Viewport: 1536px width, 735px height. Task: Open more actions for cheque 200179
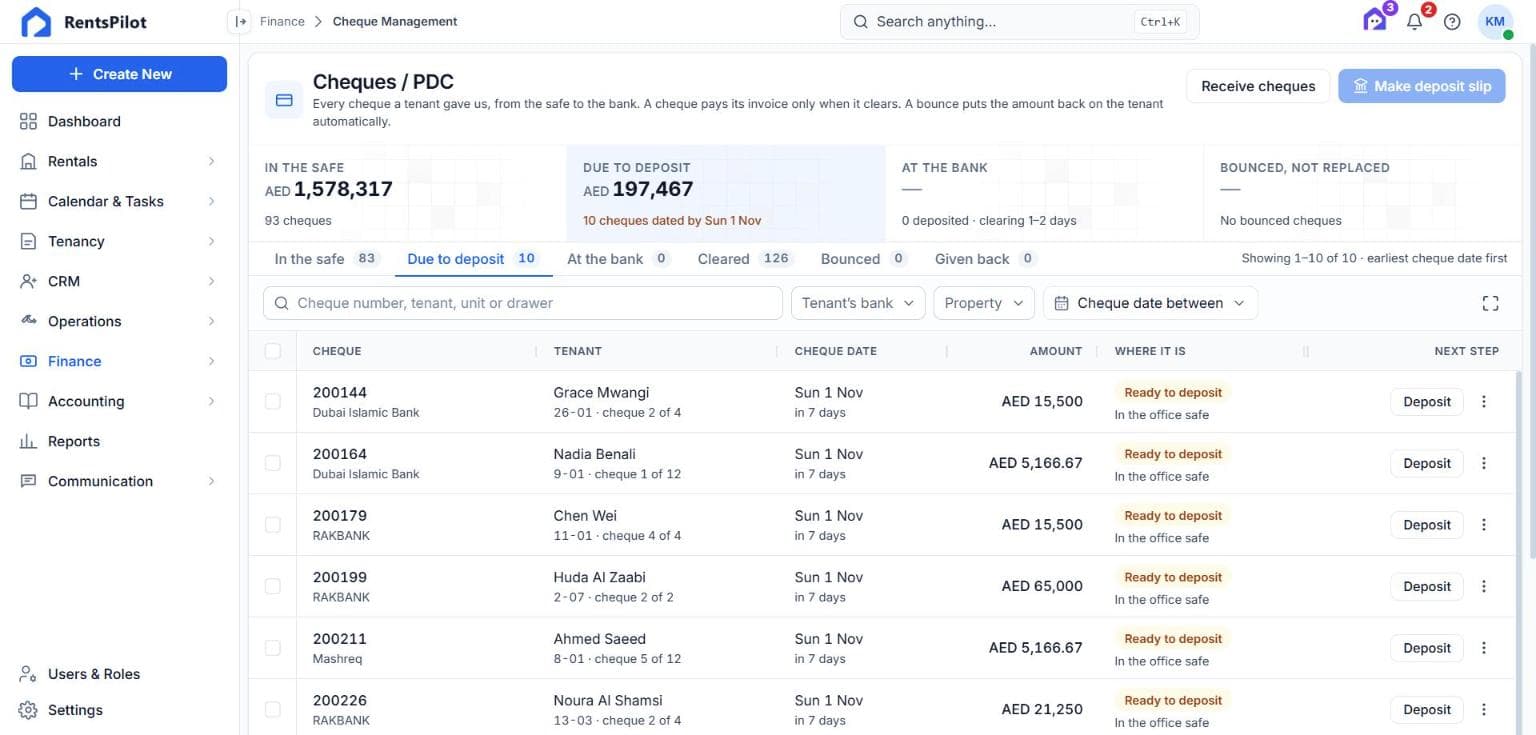[1484, 525]
